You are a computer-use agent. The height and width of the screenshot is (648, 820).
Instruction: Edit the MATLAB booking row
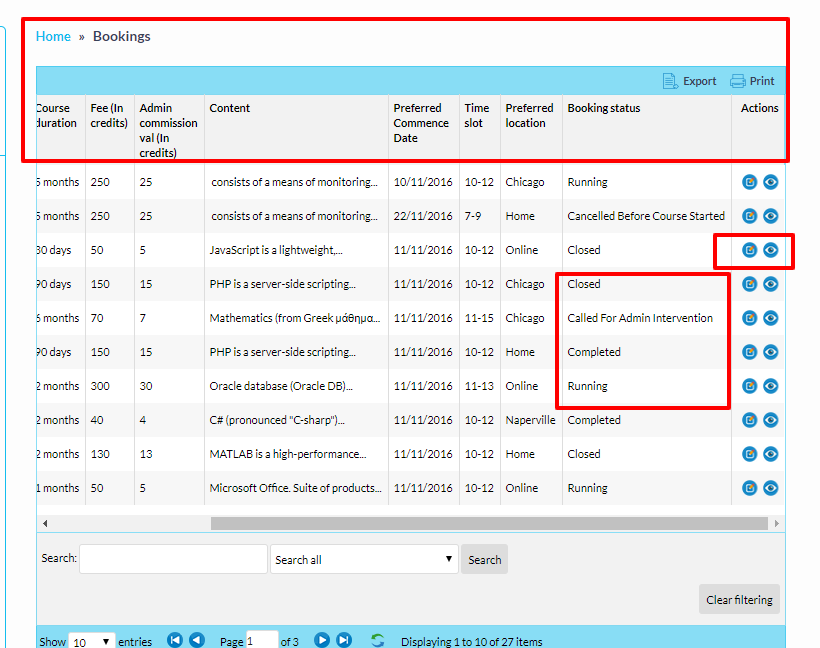[750, 454]
